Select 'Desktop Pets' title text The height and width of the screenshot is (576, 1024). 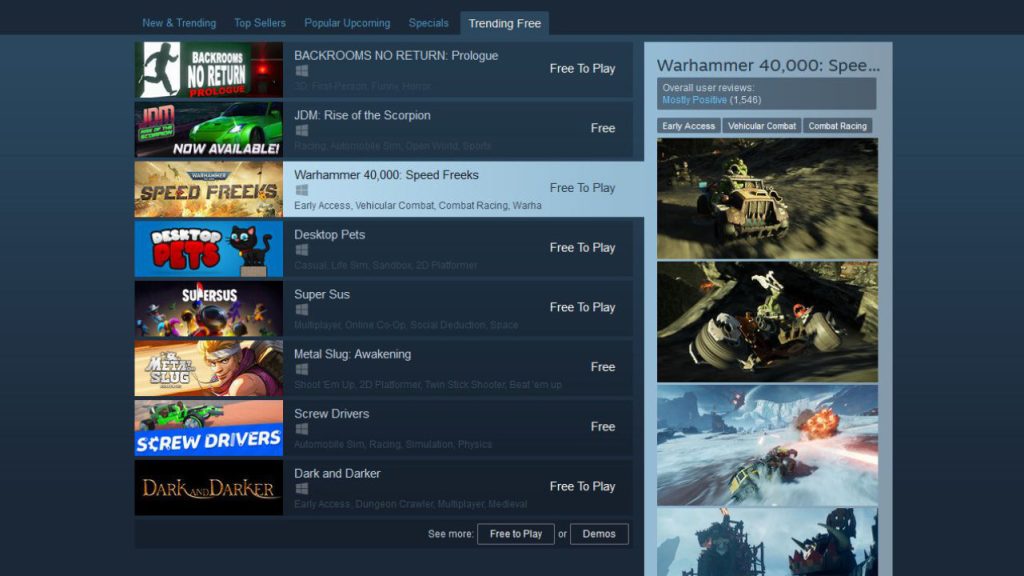click(329, 234)
